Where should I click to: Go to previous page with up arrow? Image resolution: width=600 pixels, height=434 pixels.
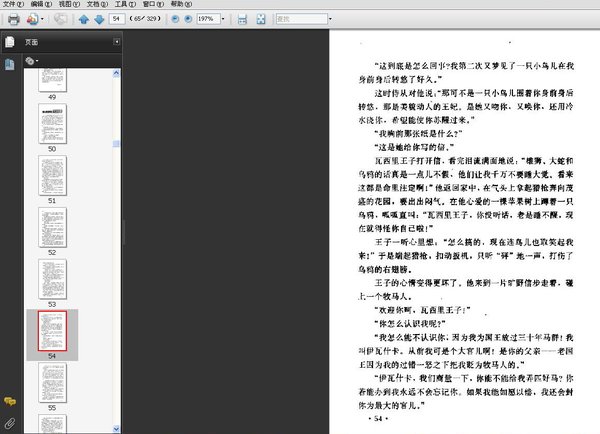click(x=84, y=19)
